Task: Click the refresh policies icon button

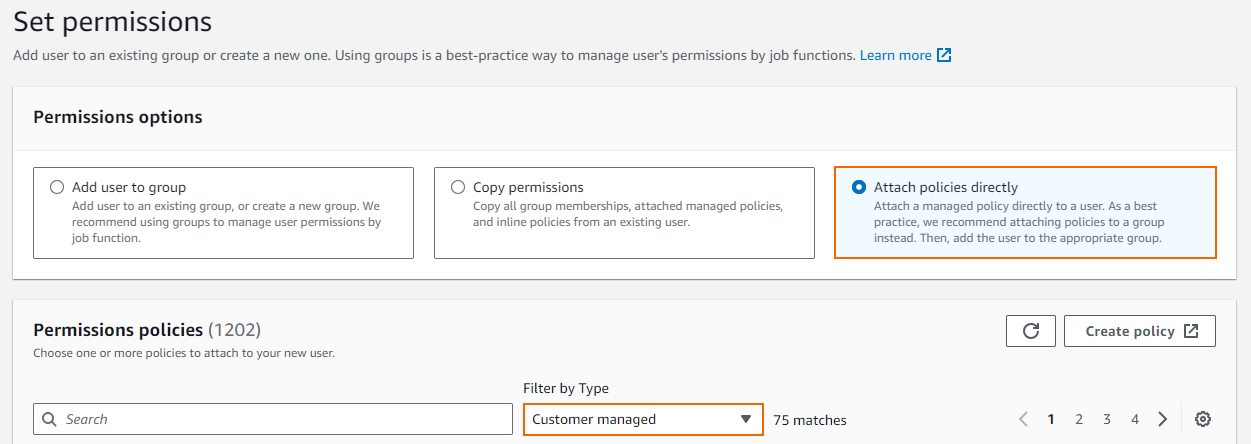Action: point(1031,331)
